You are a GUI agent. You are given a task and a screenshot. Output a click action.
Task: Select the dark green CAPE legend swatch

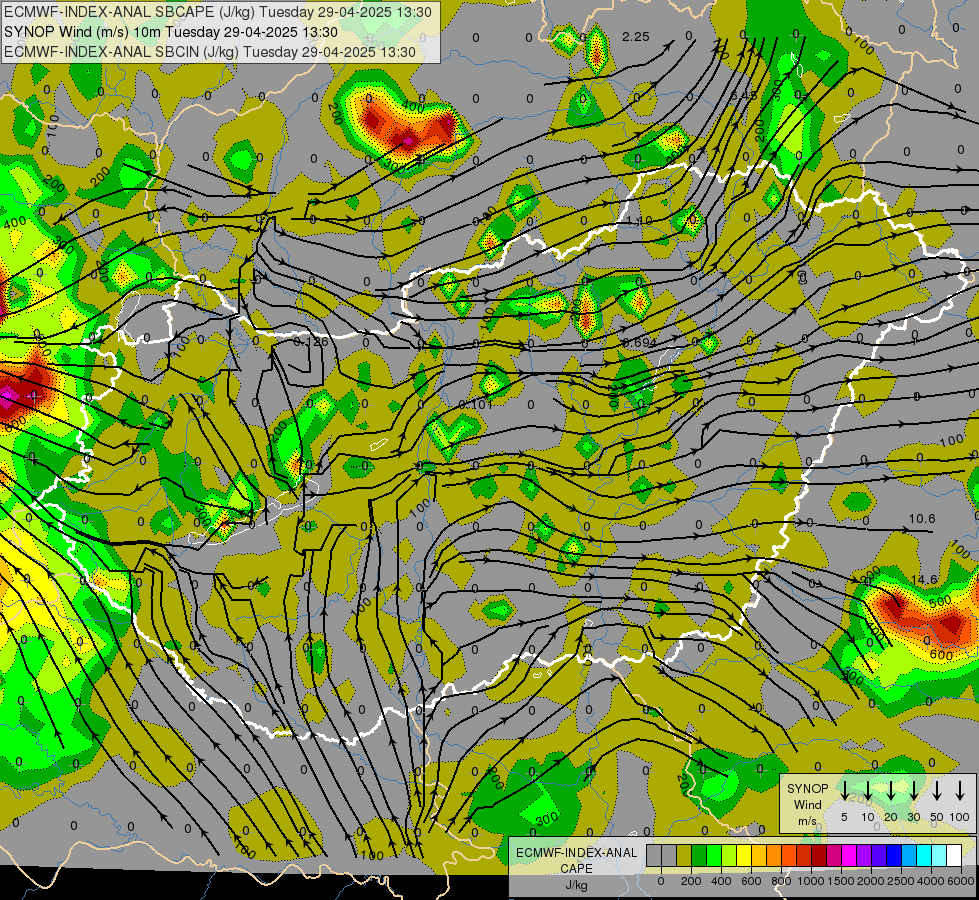(x=699, y=855)
